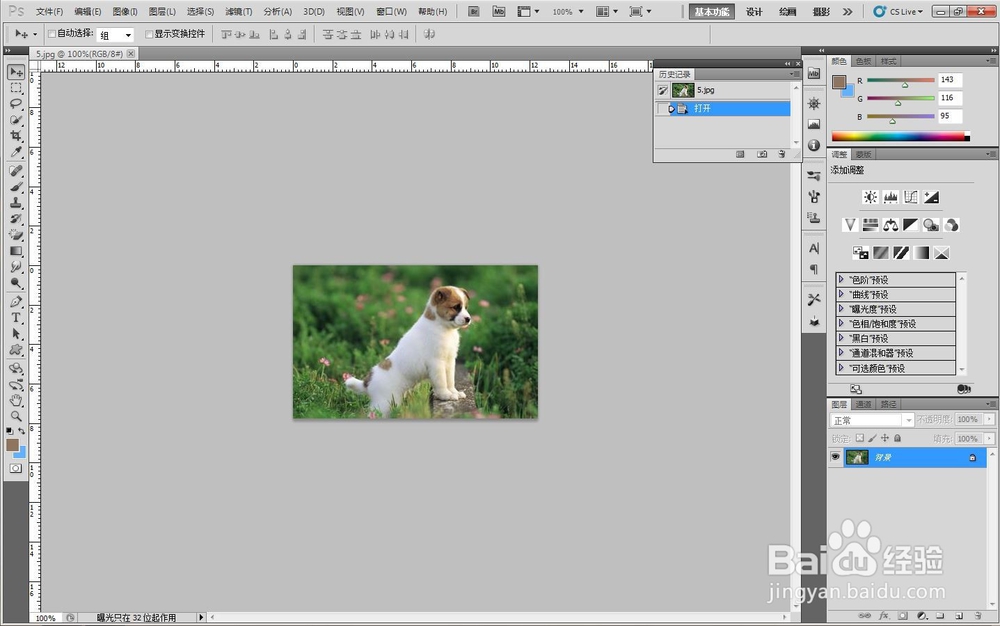The height and width of the screenshot is (626, 1000).
Task: Toggle lock transparent pixels in Layers
Action: [x=860, y=438]
